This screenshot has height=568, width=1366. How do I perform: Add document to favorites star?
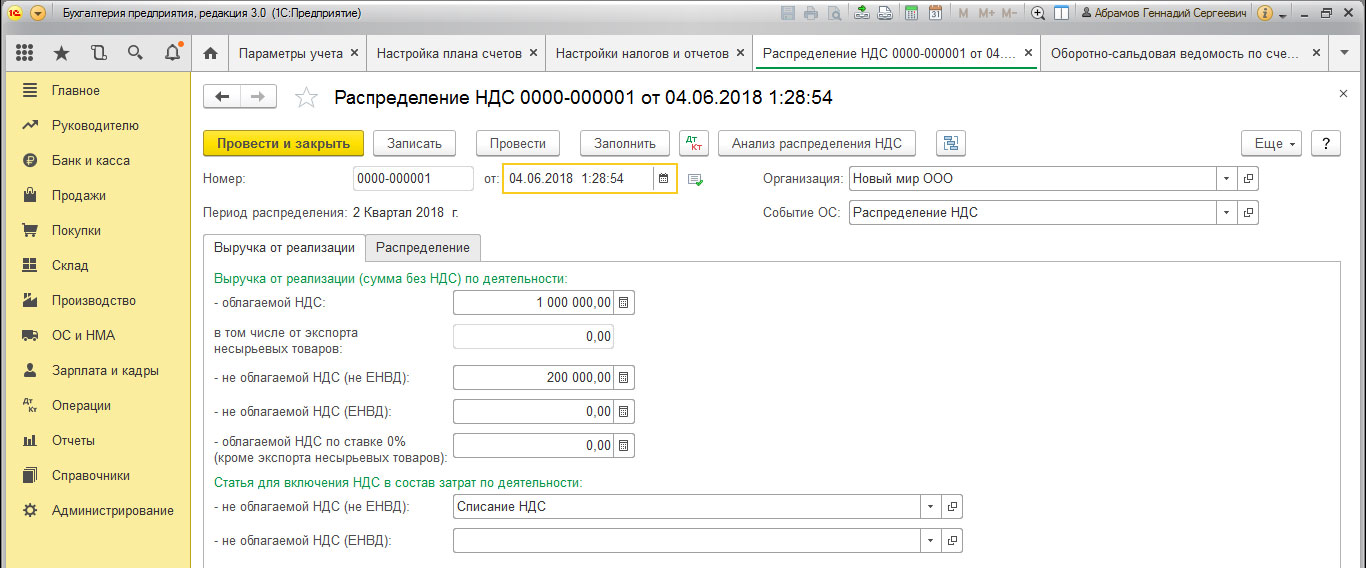point(306,97)
